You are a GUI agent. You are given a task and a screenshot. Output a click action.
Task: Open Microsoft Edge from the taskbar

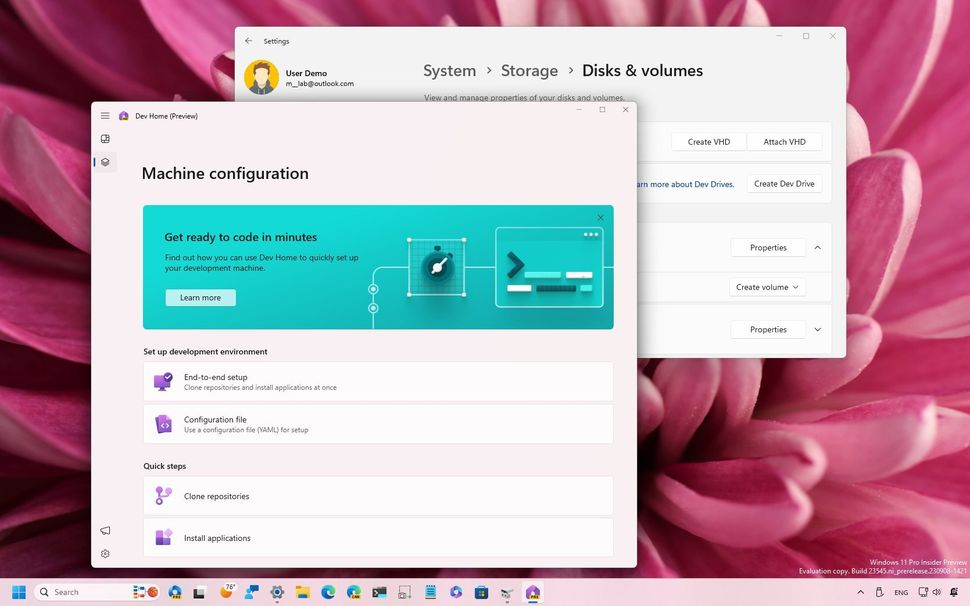328,591
